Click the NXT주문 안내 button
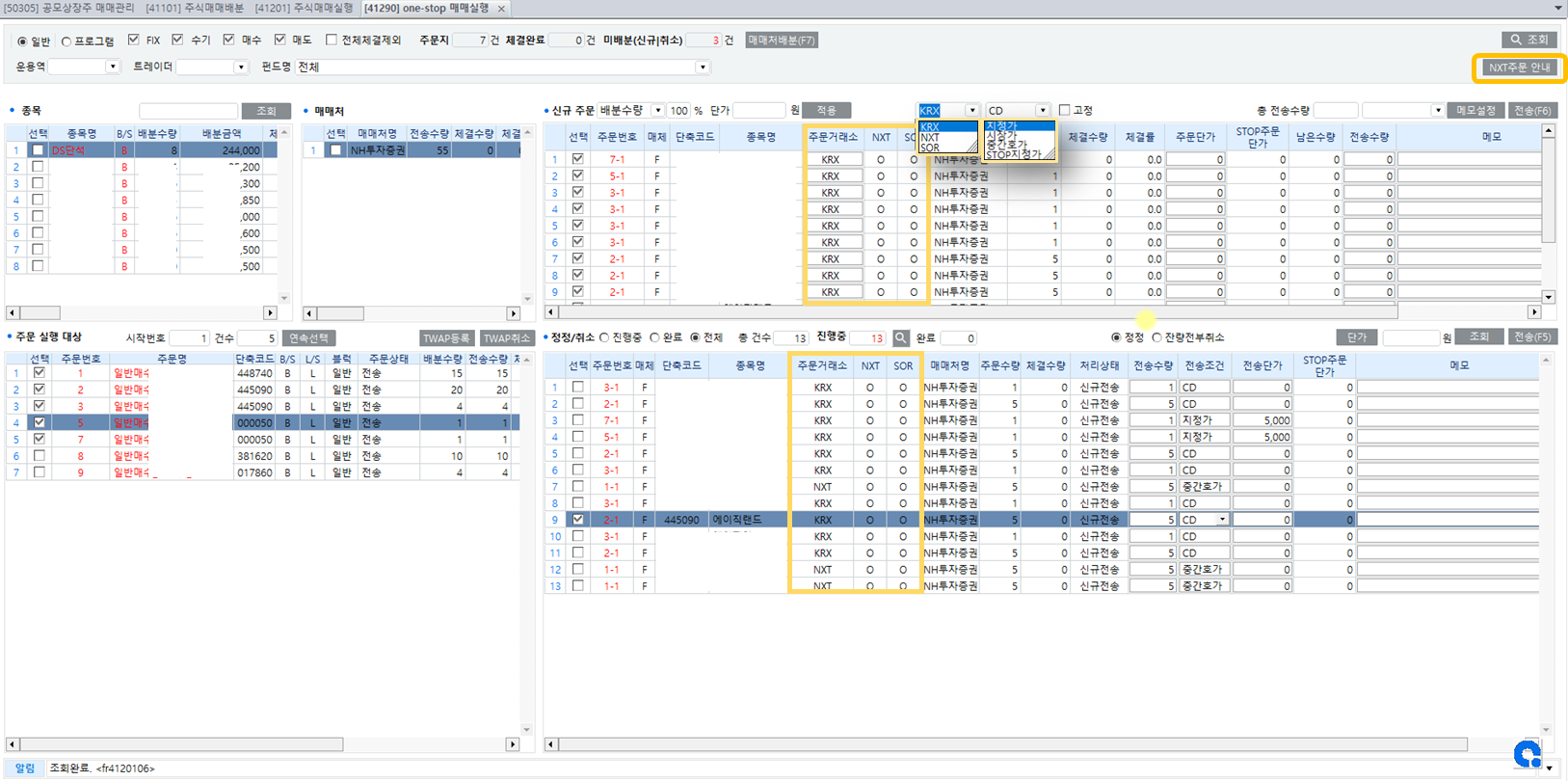 1519,68
